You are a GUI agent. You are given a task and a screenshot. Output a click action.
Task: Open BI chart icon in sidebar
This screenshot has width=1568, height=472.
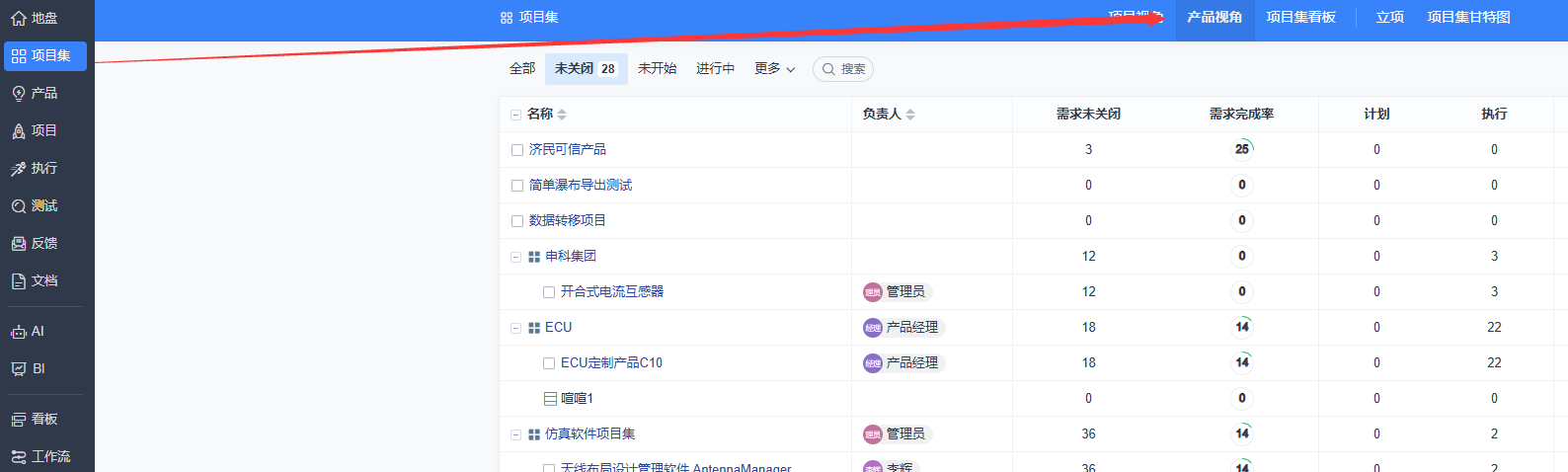19,369
